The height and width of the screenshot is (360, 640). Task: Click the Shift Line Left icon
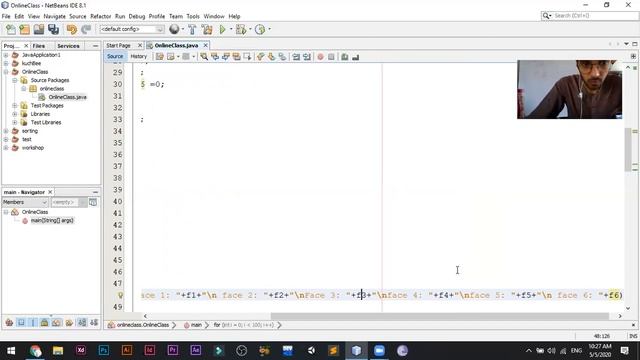[296, 57]
